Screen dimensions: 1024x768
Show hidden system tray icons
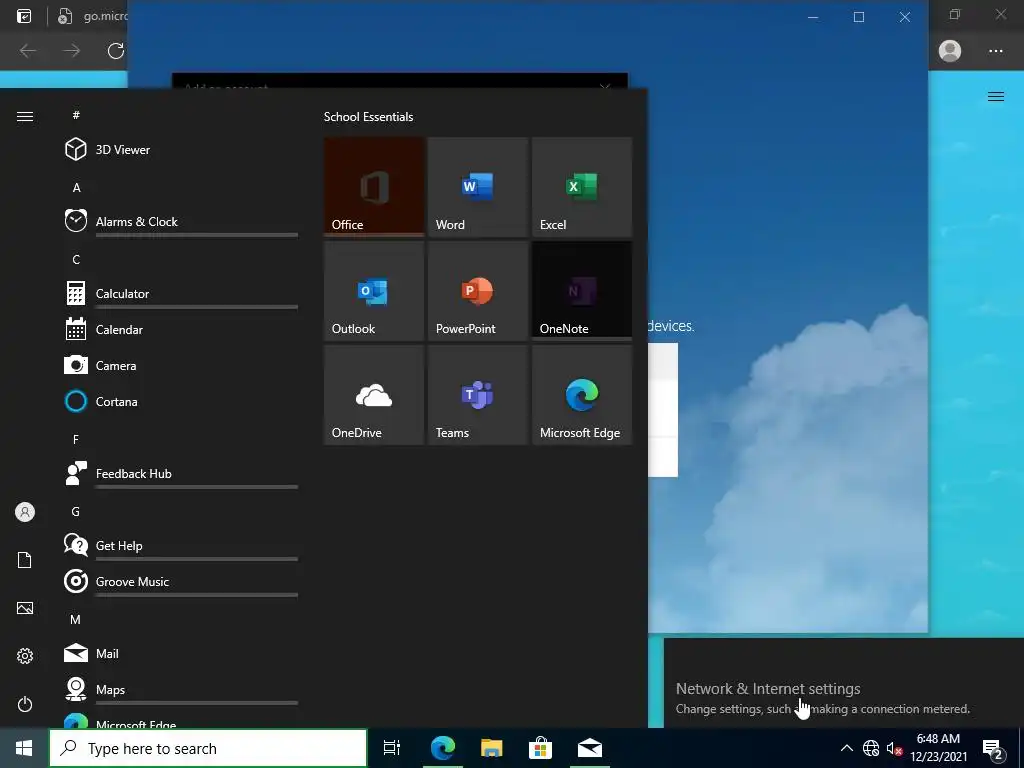(x=846, y=748)
